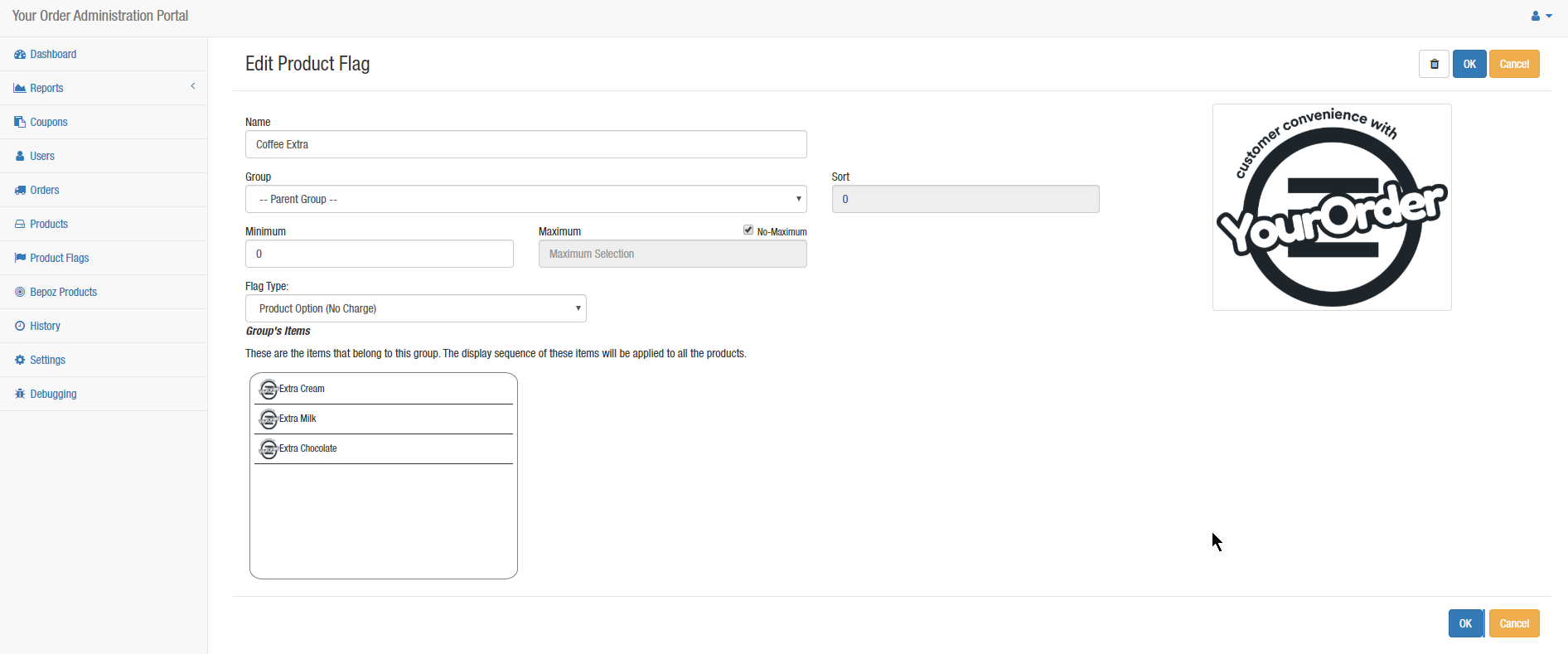Viewport: 1568px width, 654px height.
Task: Expand the Reports submenu chevron
Action: pyautogui.click(x=193, y=86)
